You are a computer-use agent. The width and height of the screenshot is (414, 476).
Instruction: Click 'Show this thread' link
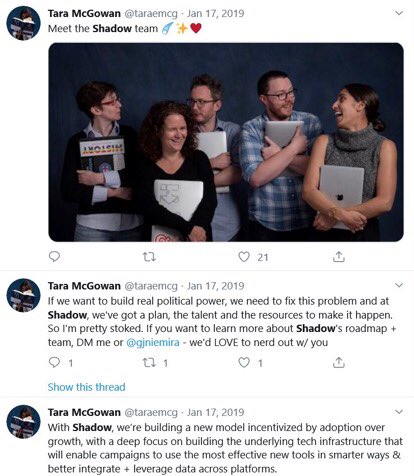click(87, 387)
